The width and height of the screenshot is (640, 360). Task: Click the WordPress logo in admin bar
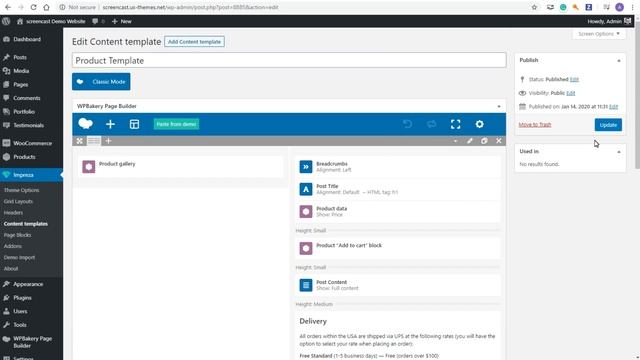6,21
